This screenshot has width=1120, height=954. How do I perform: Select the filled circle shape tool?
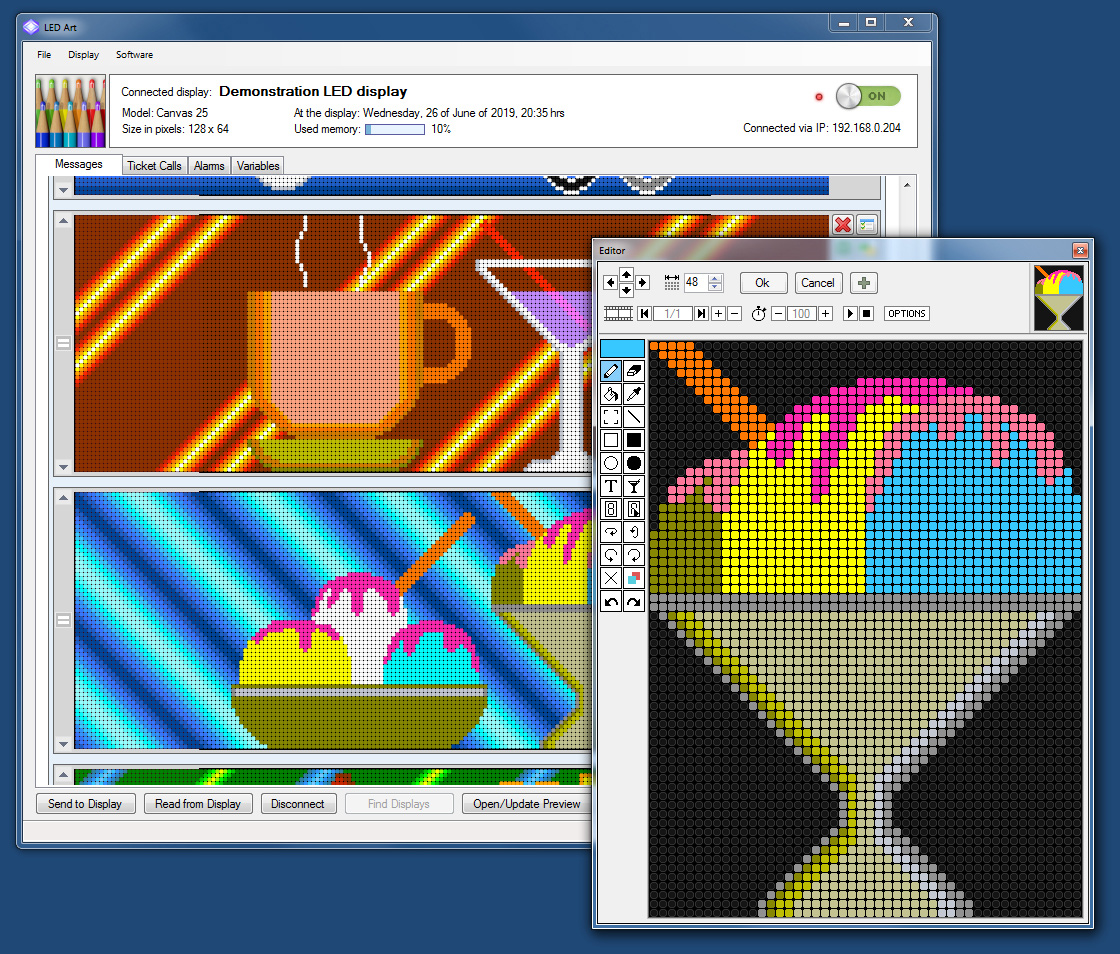[633, 463]
